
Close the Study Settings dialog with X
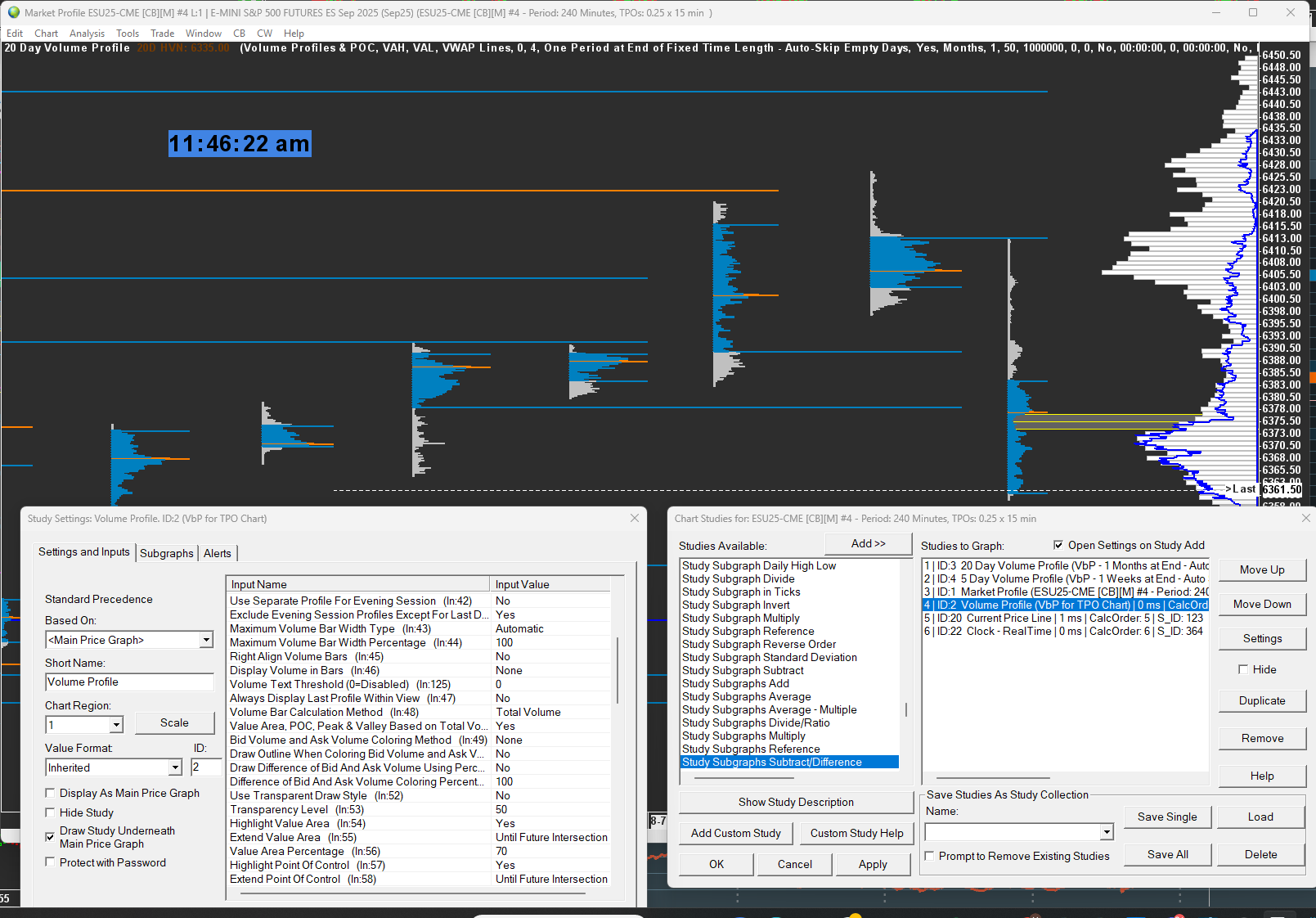pyautogui.click(x=635, y=518)
